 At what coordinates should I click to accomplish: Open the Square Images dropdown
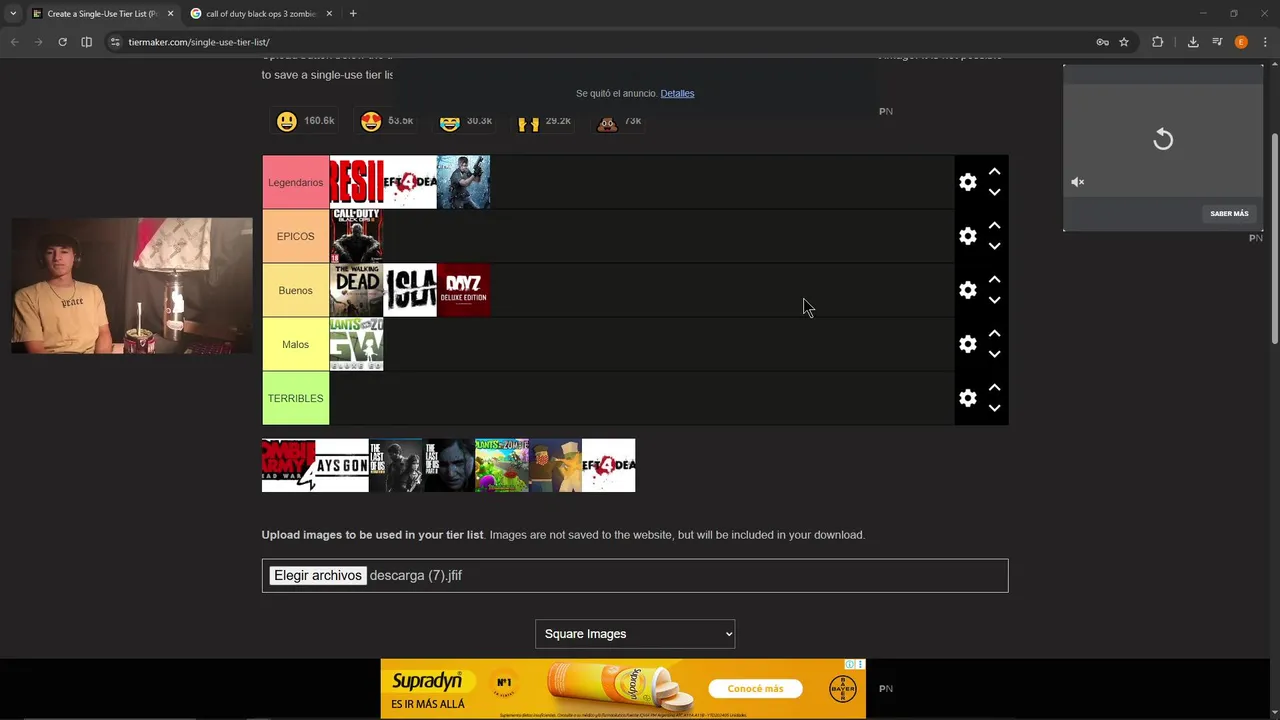coord(635,634)
